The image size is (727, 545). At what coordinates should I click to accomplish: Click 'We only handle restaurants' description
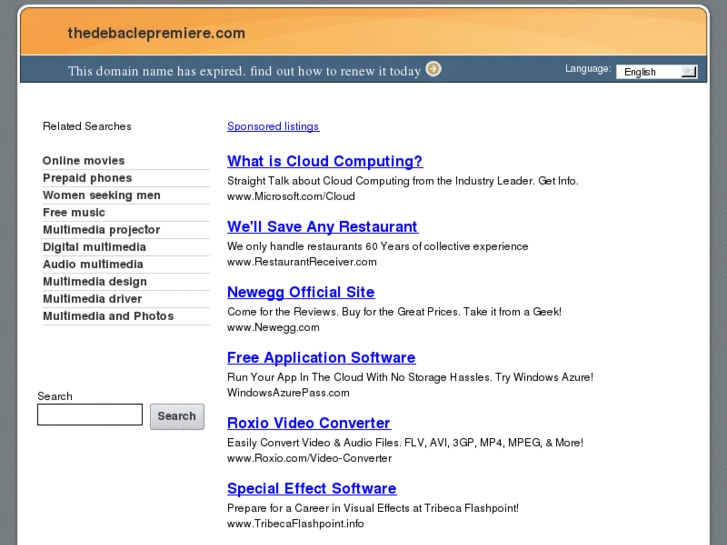[x=377, y=246]
